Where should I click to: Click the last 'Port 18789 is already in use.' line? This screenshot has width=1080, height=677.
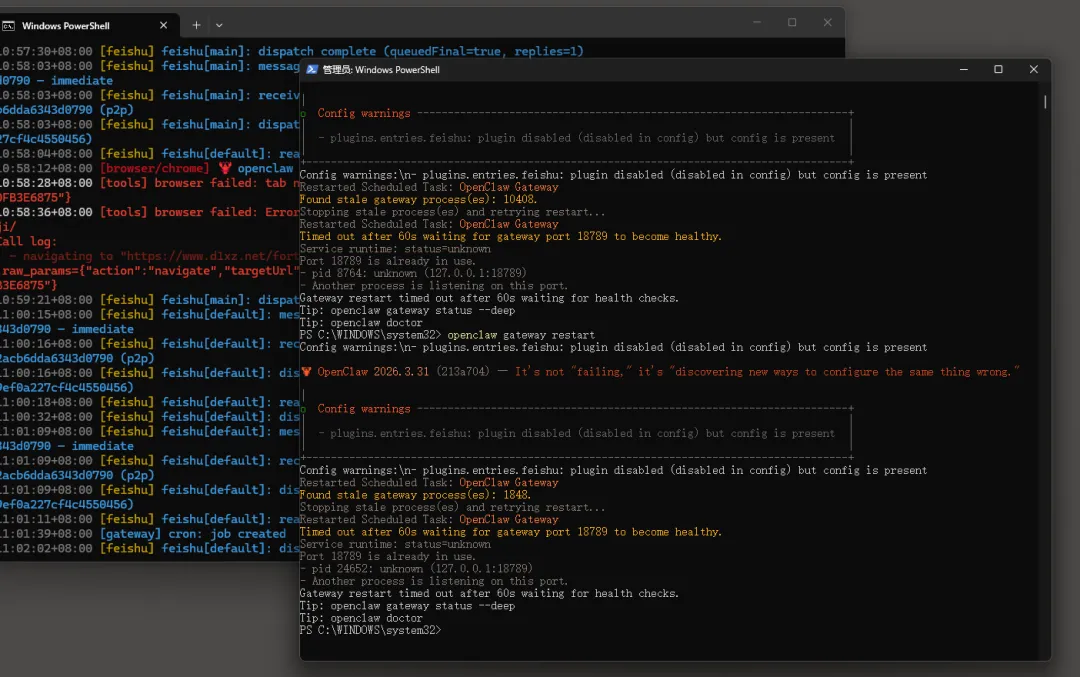[x=387, y=556]
